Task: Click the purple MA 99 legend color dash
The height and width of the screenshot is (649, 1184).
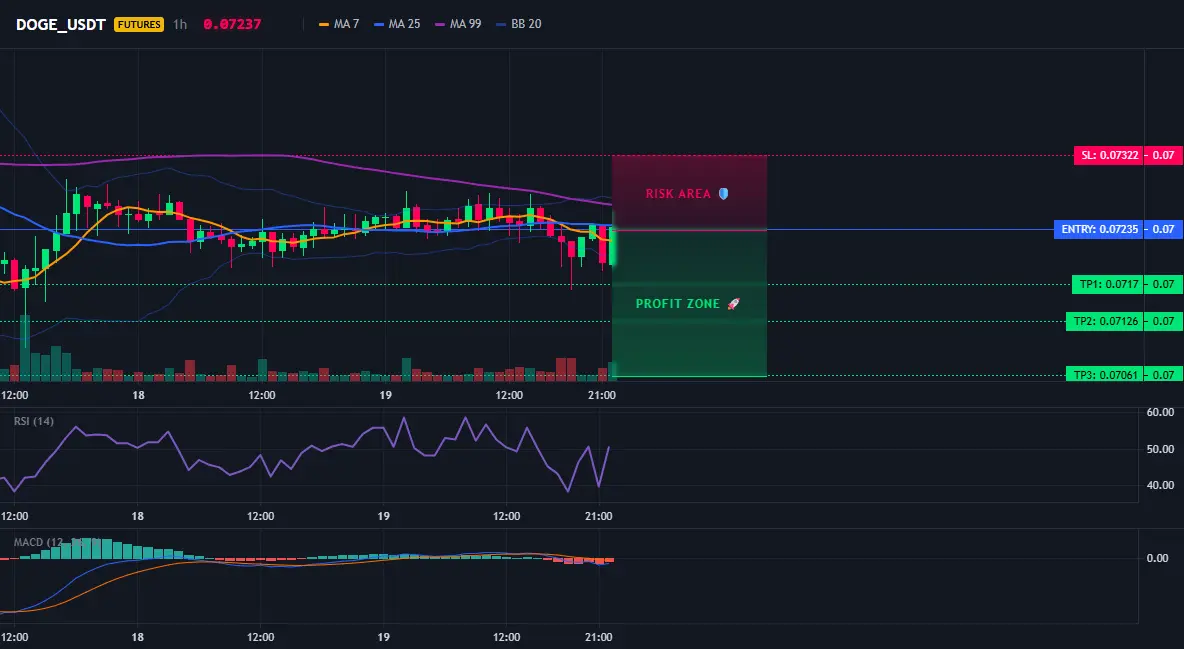Action: [x=440, y=24]
